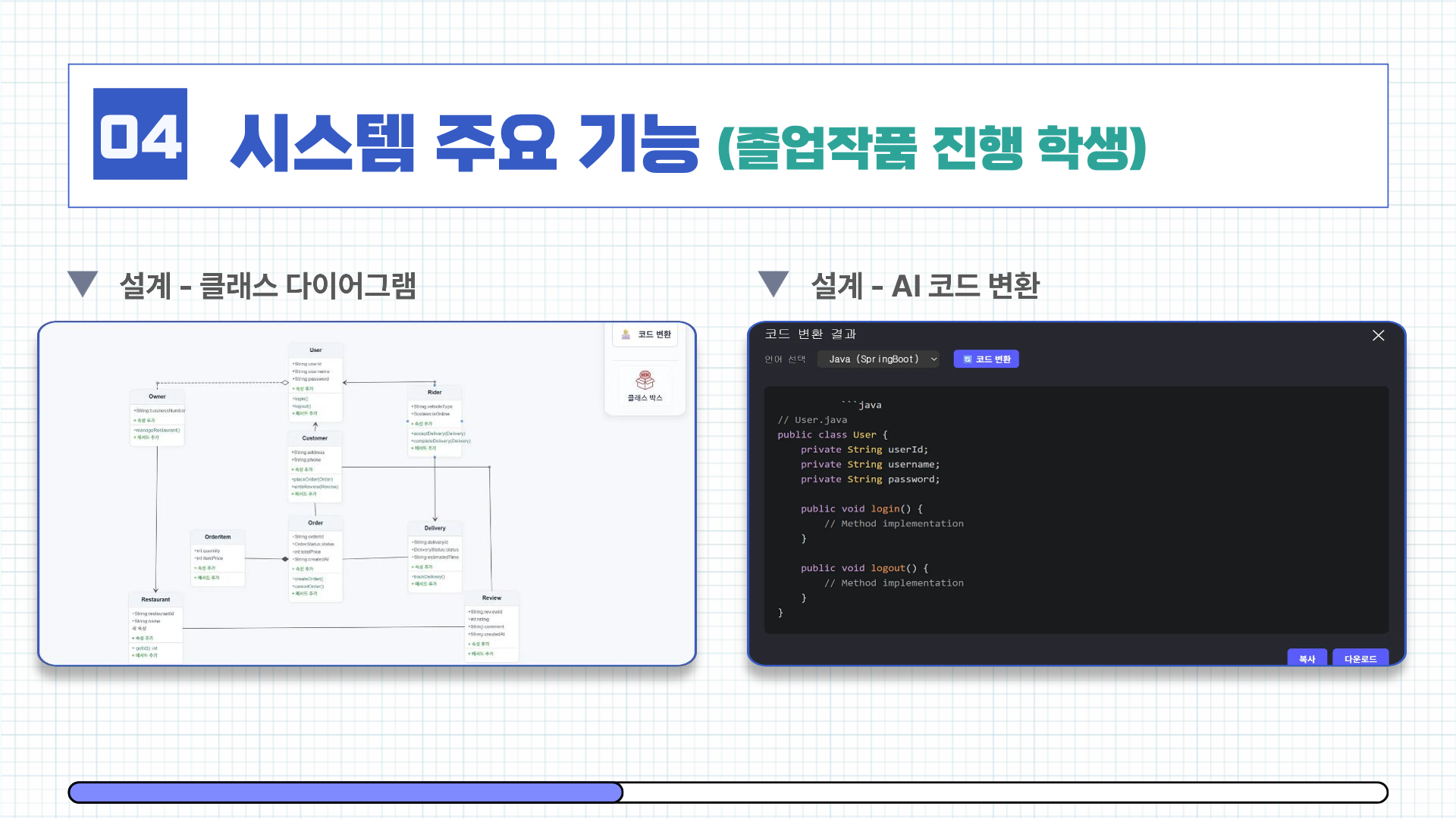The height and width of the screenshot is (819, 1456).
Task: Select the OrderItem class box title
Action: [218, 537]
